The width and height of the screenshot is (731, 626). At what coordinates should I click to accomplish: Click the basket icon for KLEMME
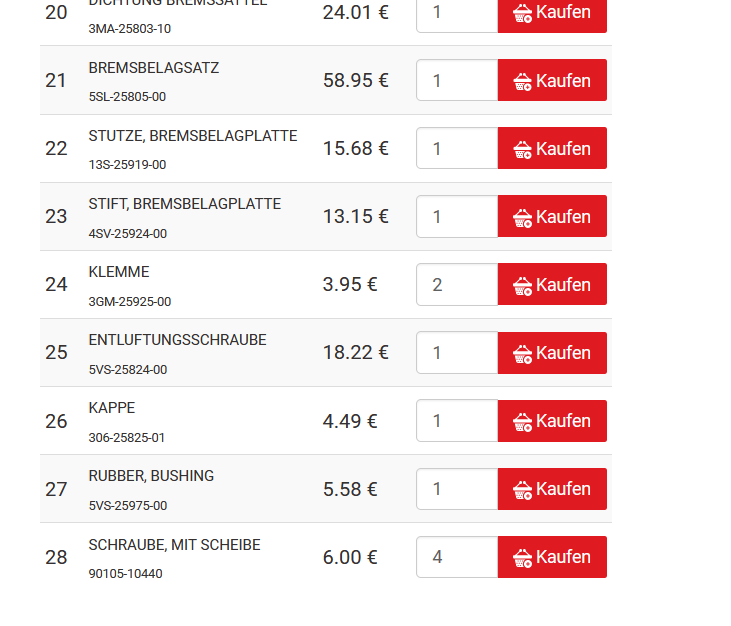coord(522,286)
